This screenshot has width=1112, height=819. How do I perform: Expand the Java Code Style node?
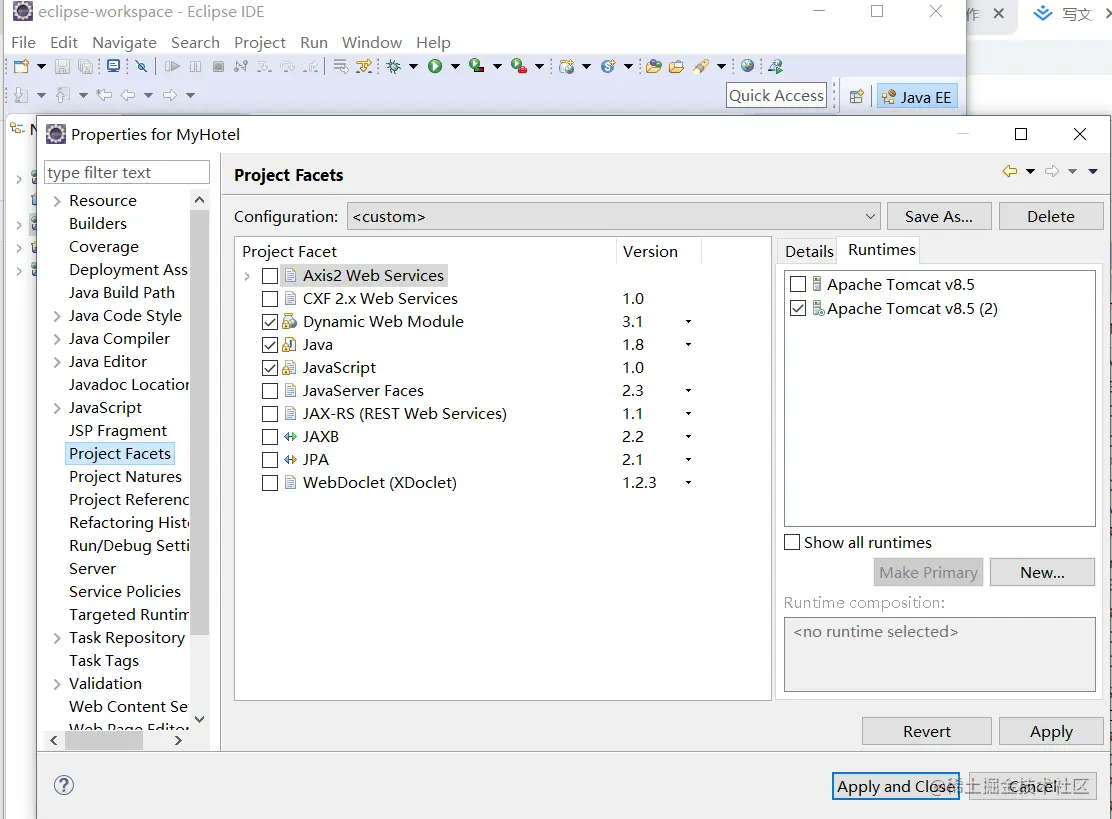tap(57, 316)
